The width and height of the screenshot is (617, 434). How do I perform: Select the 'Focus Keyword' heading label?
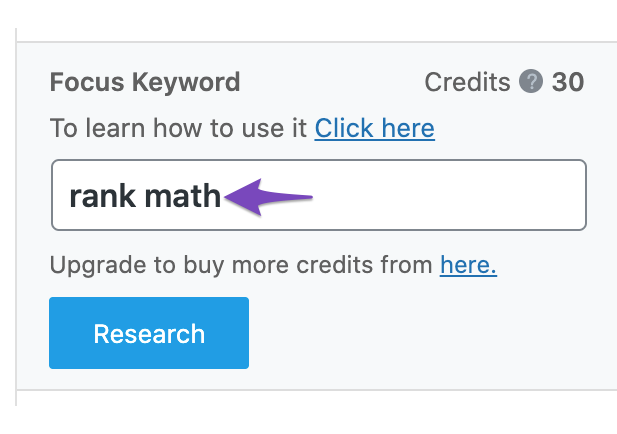145,82
